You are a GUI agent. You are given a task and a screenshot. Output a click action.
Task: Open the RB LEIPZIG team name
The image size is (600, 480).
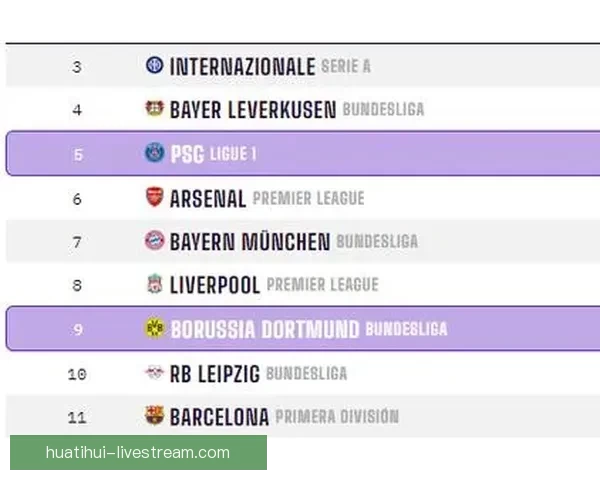point(215,374)
